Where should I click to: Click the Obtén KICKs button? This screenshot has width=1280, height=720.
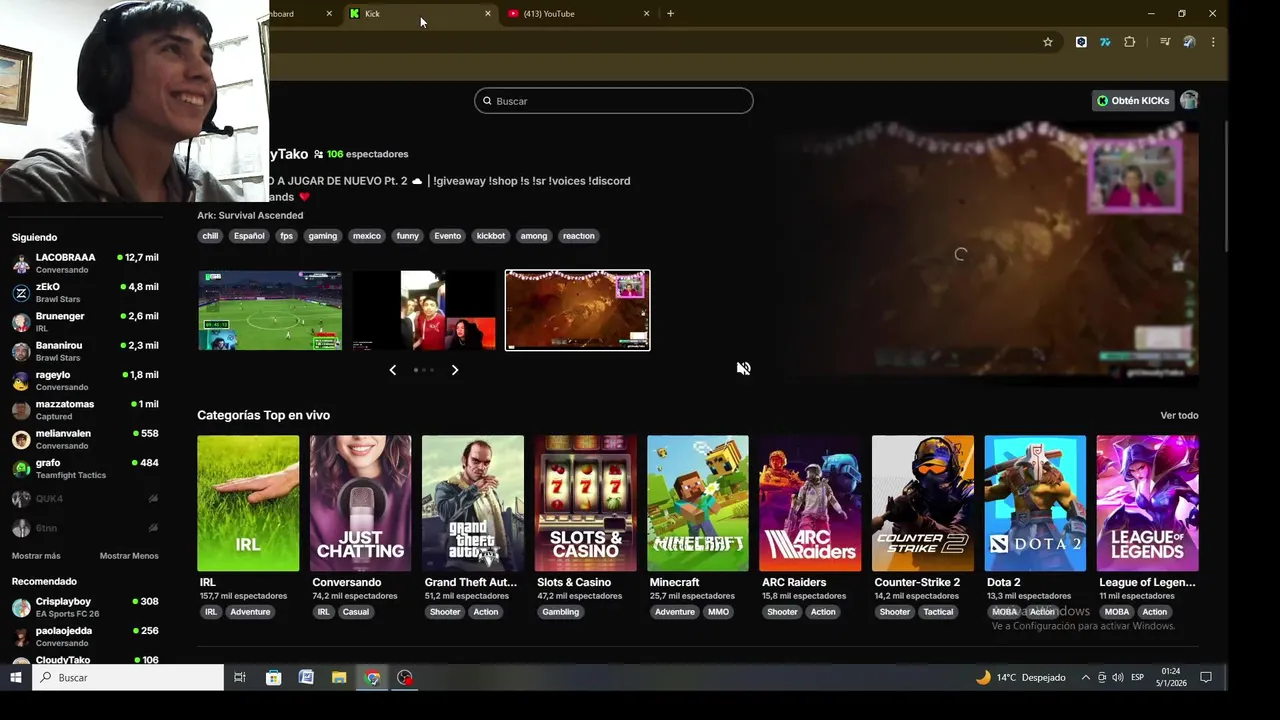[x=1133, y=101]
